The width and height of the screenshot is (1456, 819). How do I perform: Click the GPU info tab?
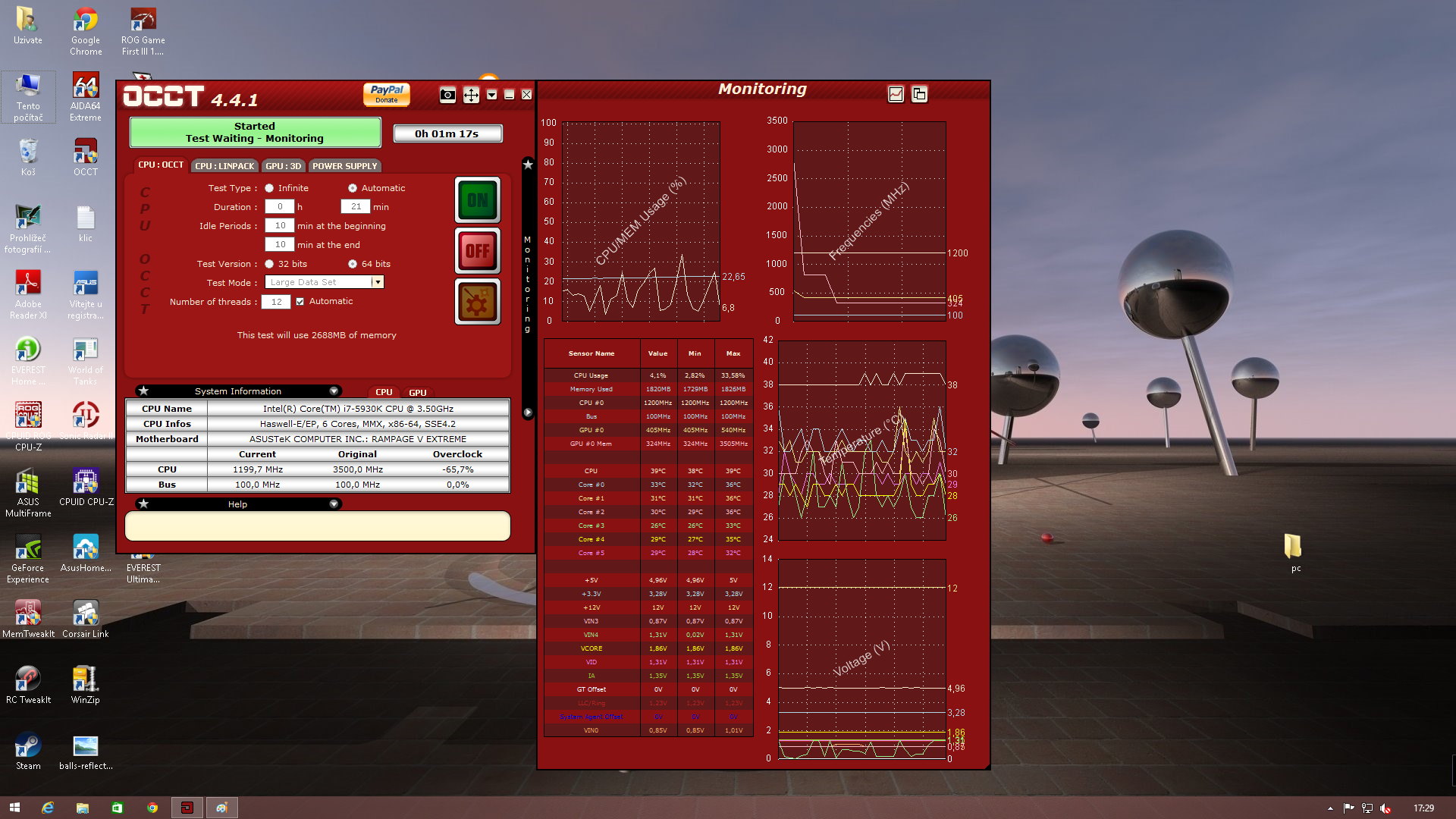(417, 393)
